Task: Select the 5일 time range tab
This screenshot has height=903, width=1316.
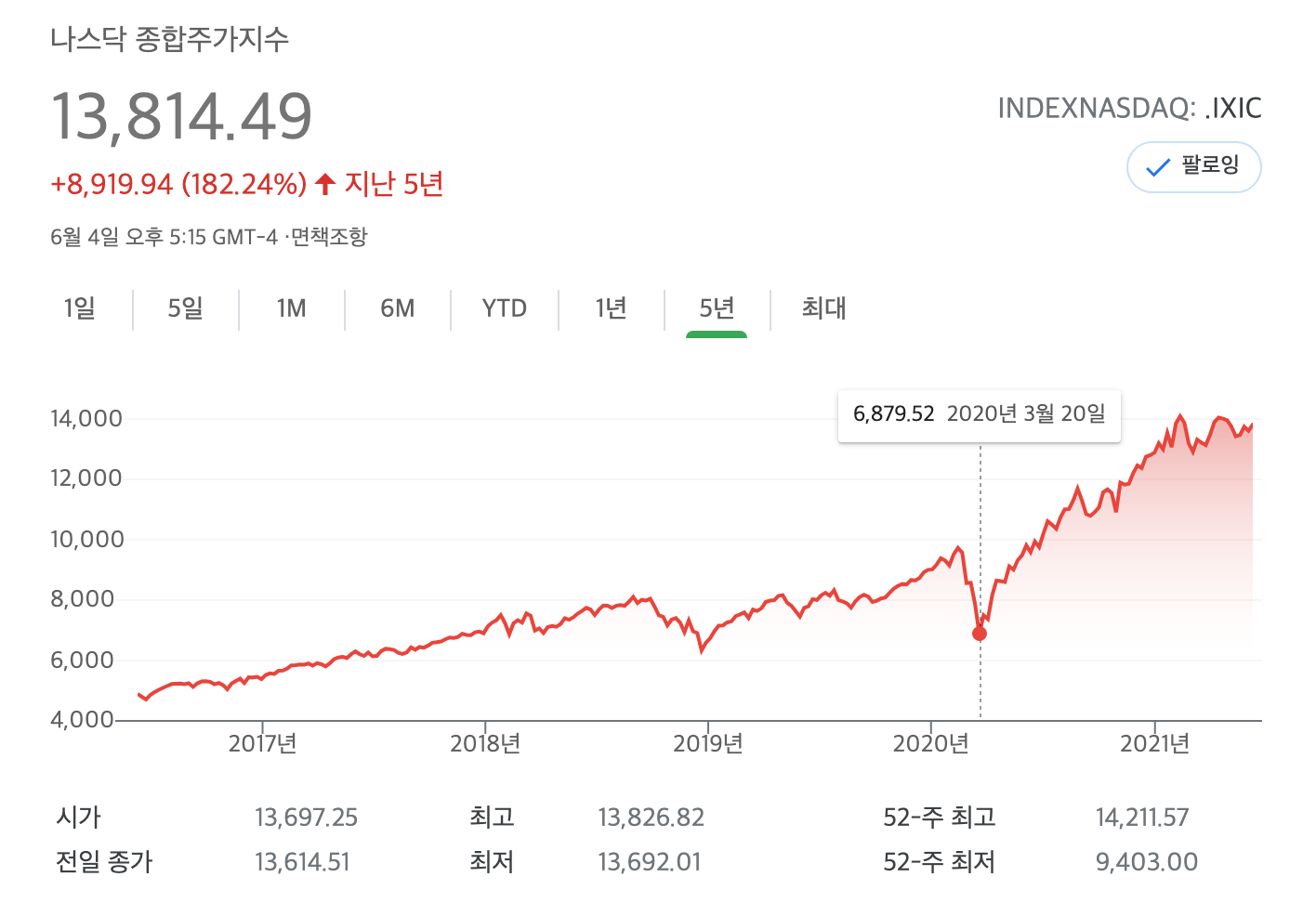Action: [x=185, y=308]
